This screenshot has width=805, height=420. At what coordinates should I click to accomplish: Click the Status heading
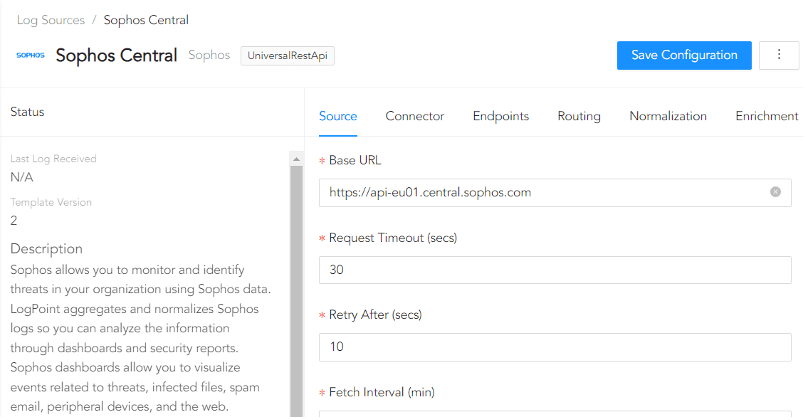(x=27, y=112)
